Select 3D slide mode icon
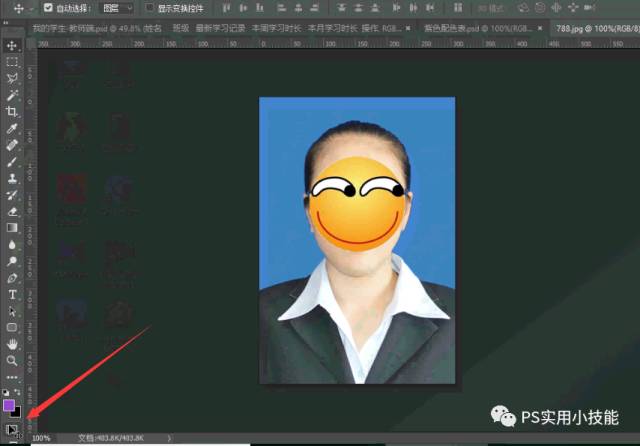Image resolution: width=640 pixels, height=446 pixels. pos(573,8)
